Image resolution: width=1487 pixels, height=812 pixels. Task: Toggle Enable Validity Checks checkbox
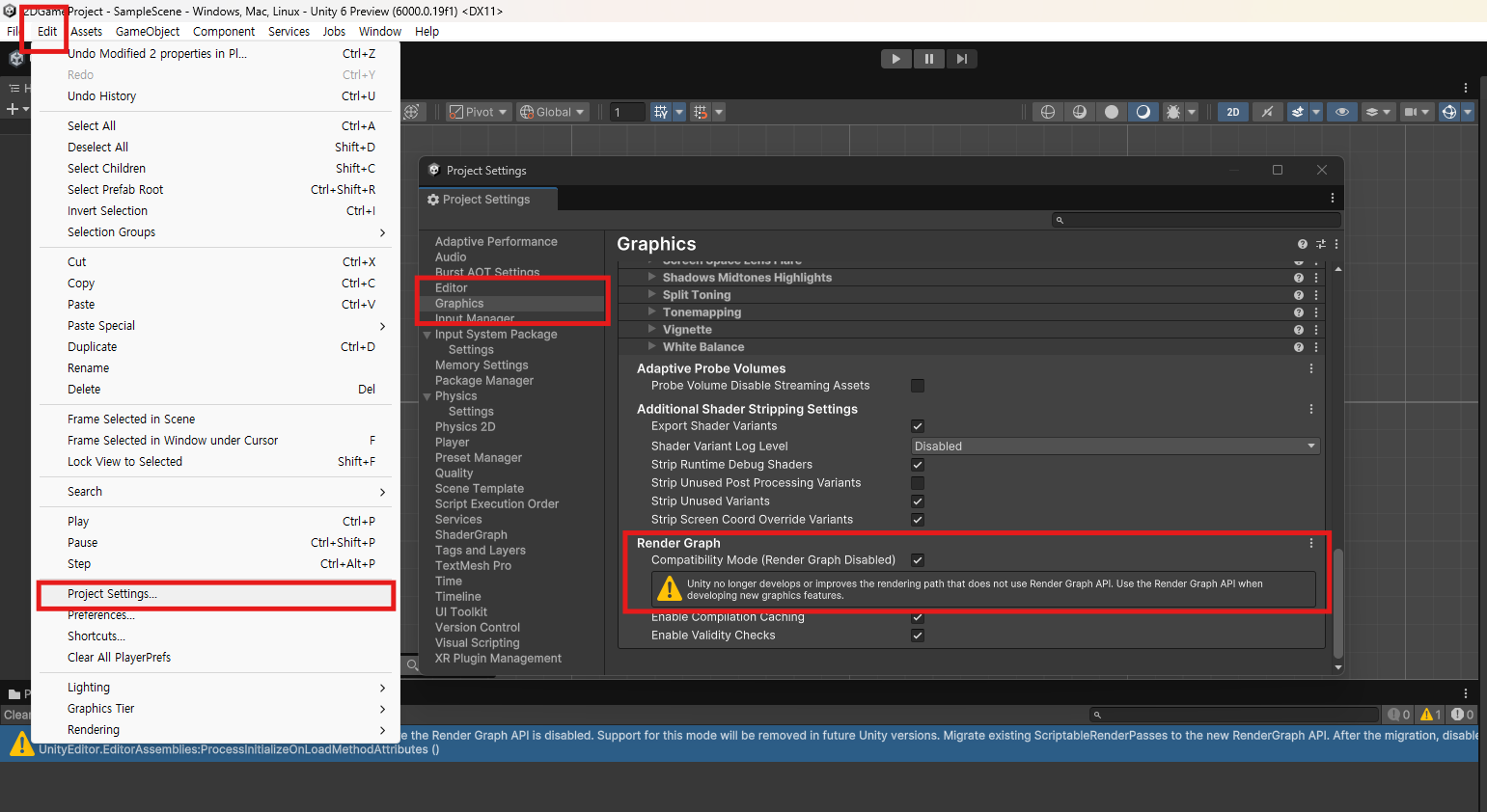(x=918, y=636)
